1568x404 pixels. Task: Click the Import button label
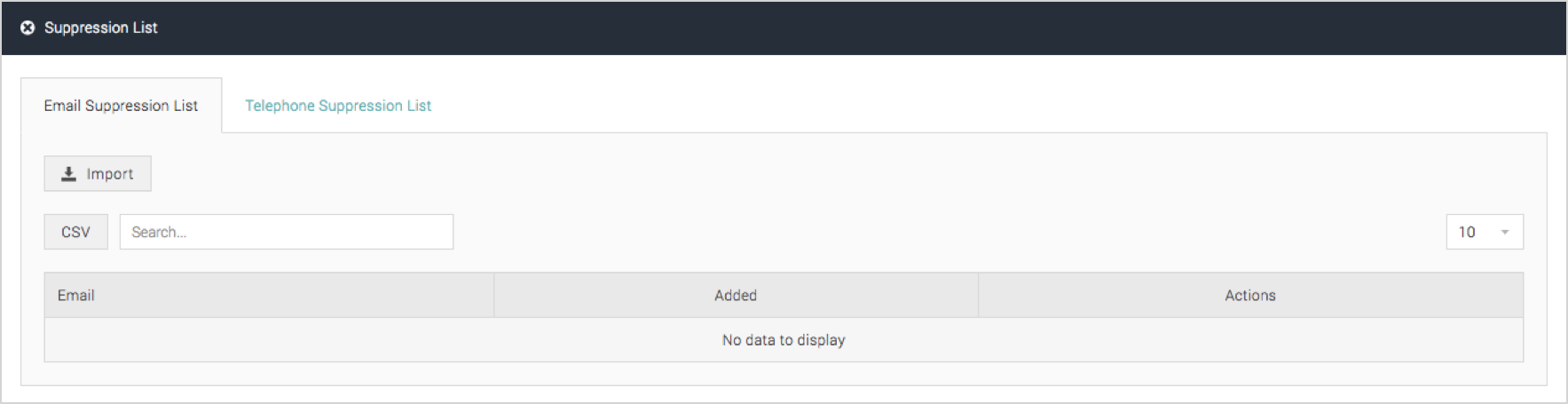point(110,174)
